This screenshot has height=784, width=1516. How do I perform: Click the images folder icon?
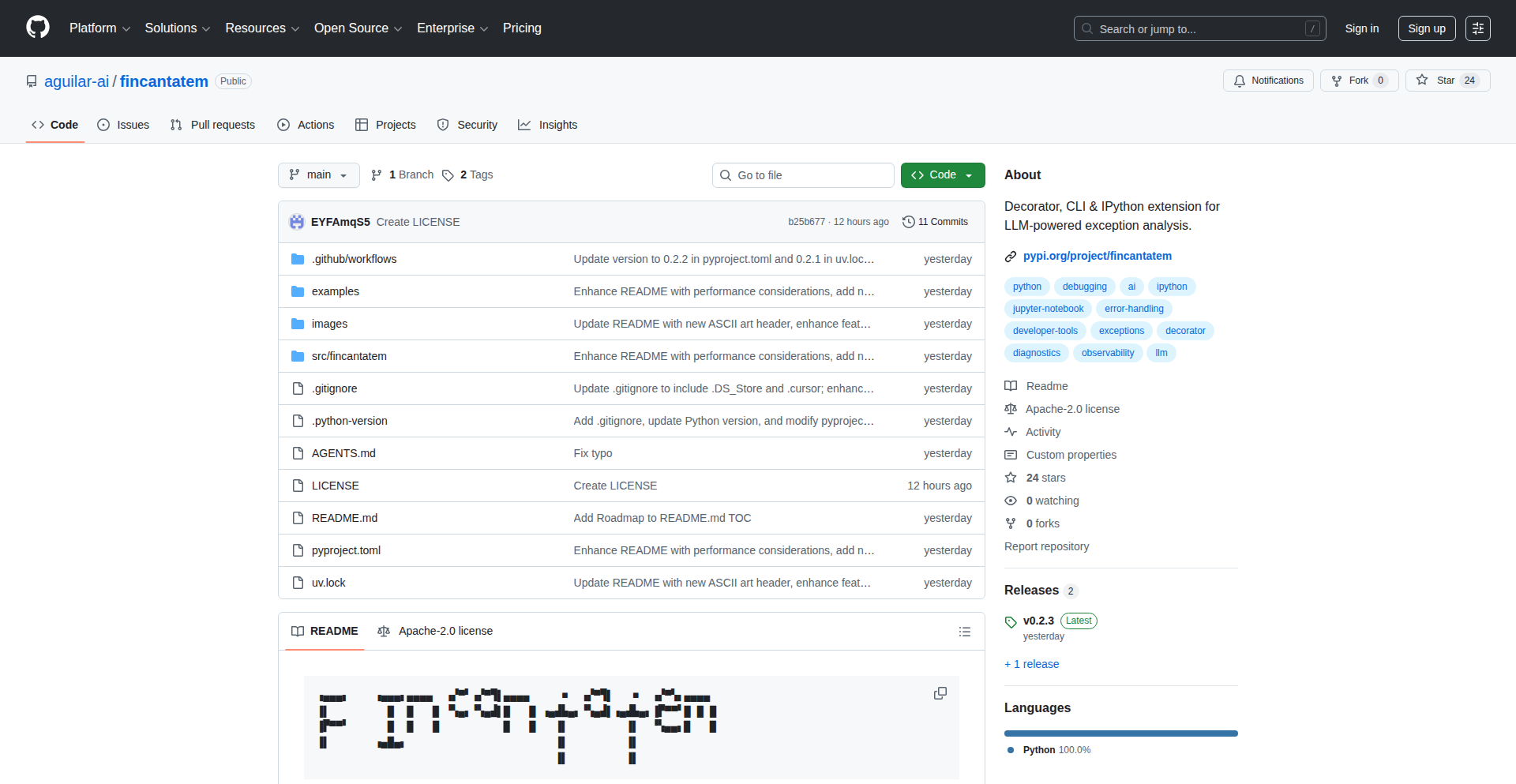pos(298,324)
